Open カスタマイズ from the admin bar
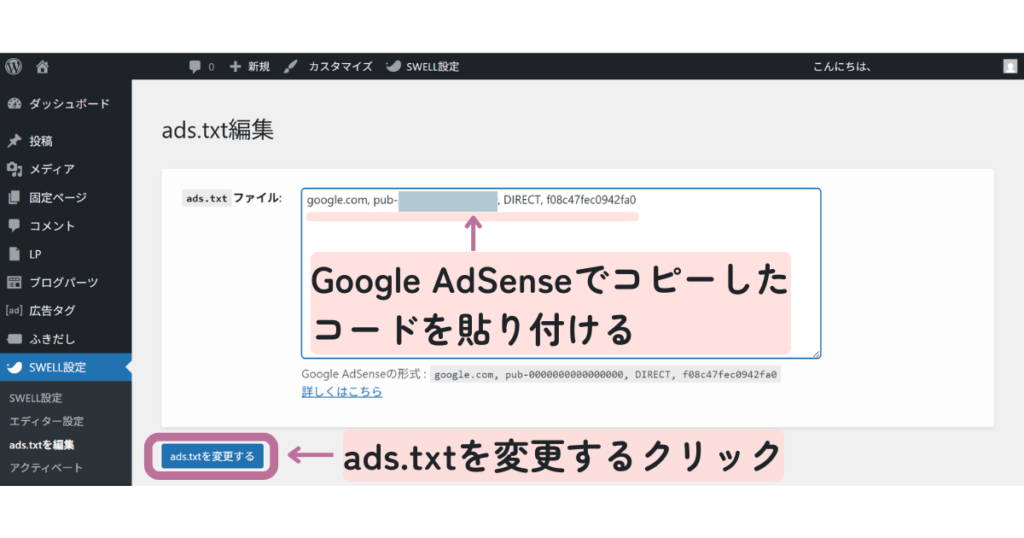Image resolution: width=1024 pixels, height=538 pixels. [329, 67]
